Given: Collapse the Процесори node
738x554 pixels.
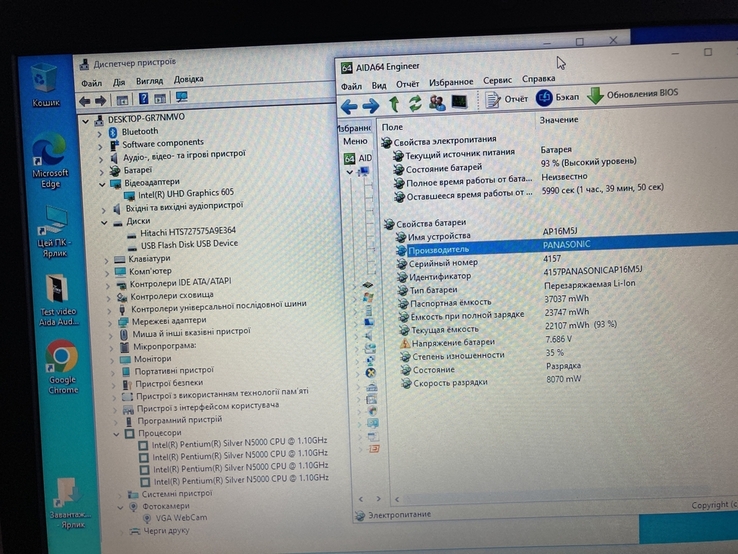Looking at the screenshot, I should 116,434.
